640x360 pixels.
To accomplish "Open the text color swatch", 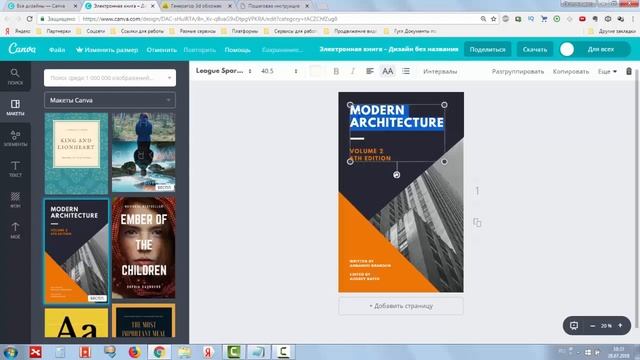I will [315, 71].
